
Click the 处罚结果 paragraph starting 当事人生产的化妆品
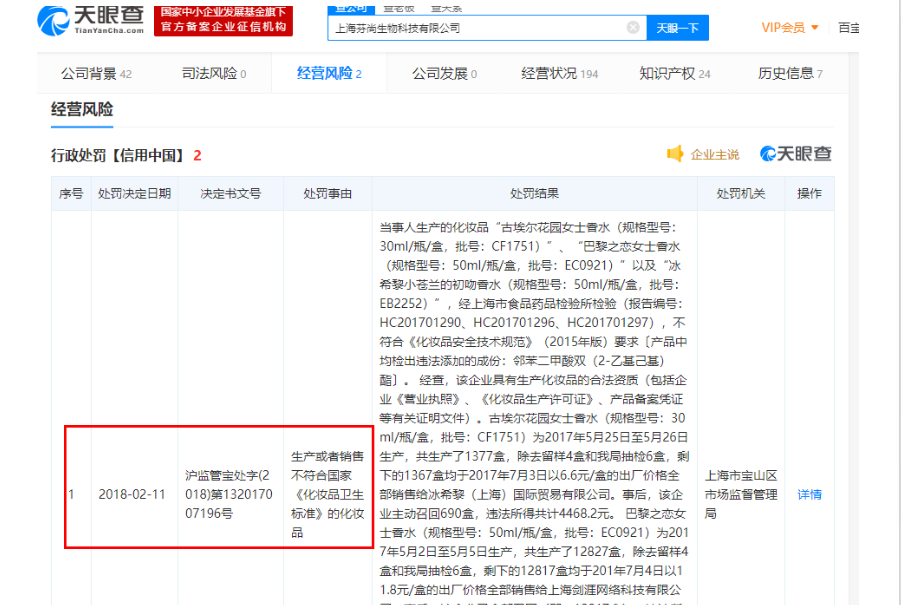point(534,413)
